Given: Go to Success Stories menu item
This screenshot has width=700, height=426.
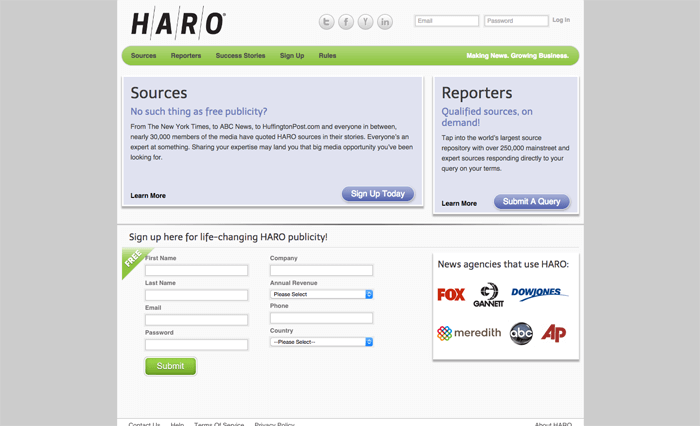Looking at the screenshot, I should click(x=240, y=56).
